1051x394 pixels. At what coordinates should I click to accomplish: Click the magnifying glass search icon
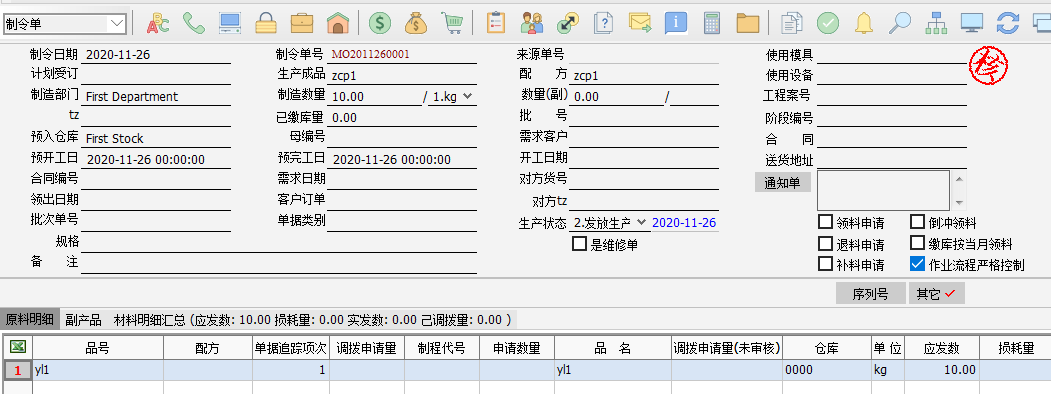(900, 23)
